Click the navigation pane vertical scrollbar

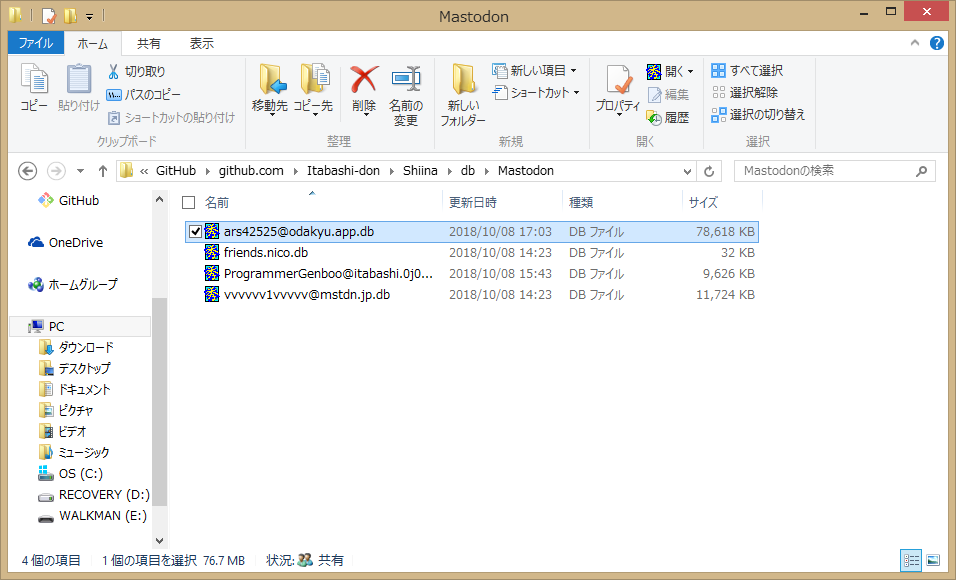coord(160,400)
